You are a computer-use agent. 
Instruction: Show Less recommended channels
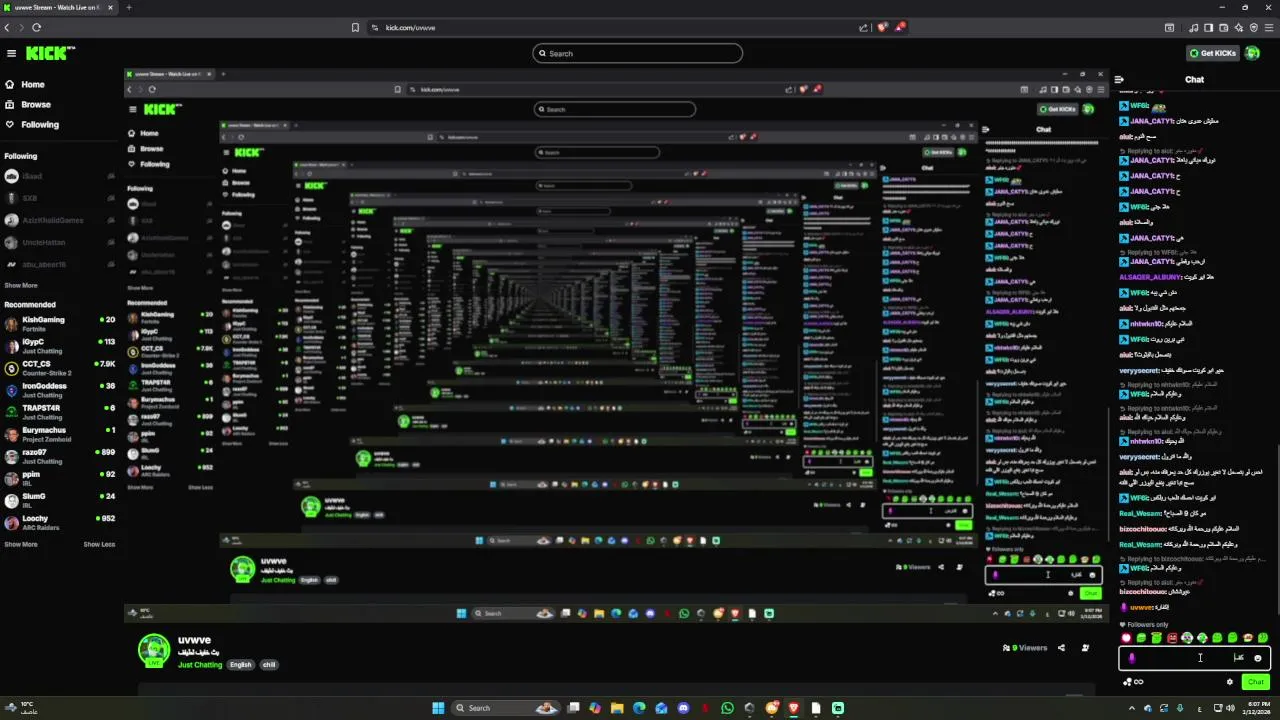click(99, 544)
